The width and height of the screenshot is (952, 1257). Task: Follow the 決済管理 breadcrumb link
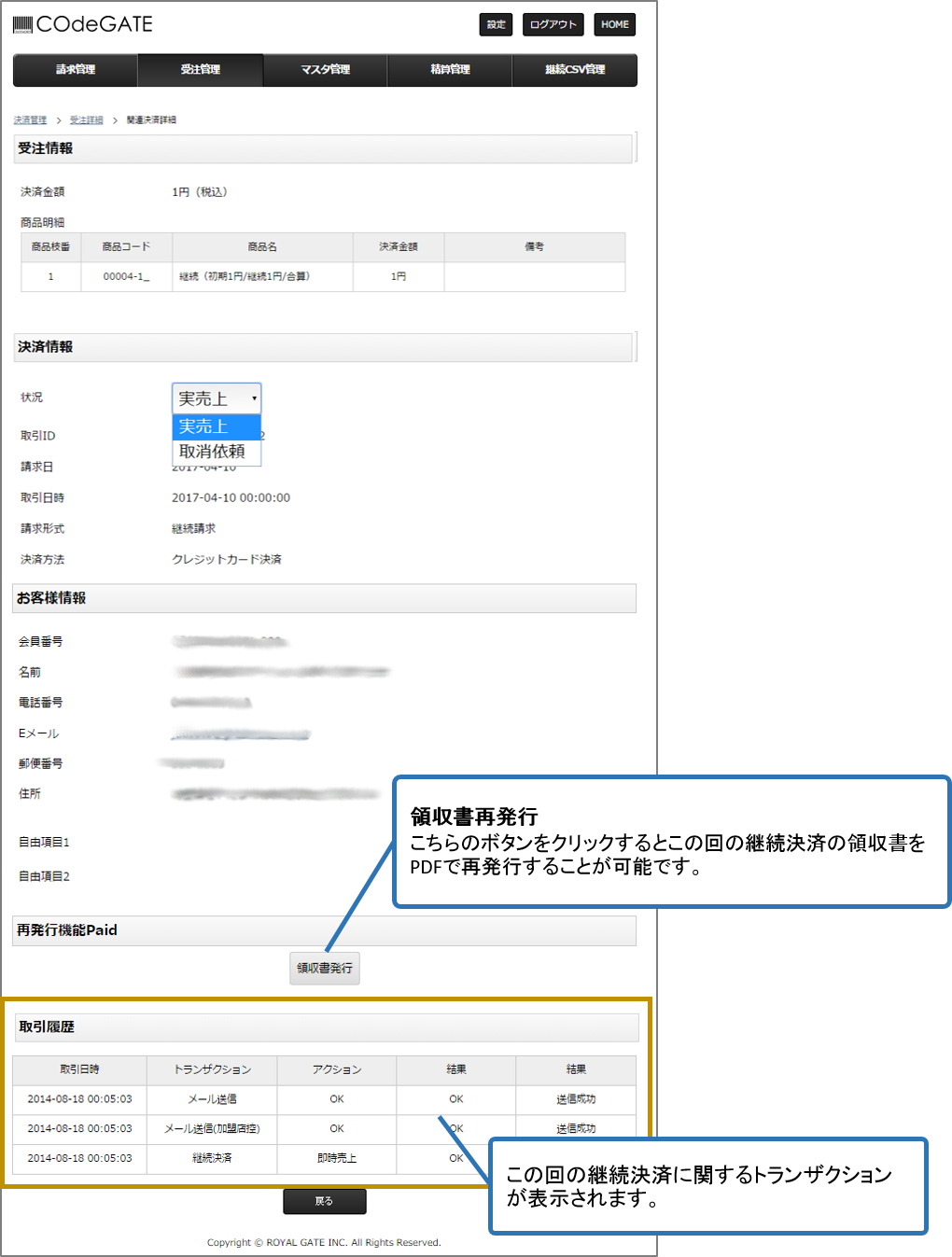(x=30, y=120)
